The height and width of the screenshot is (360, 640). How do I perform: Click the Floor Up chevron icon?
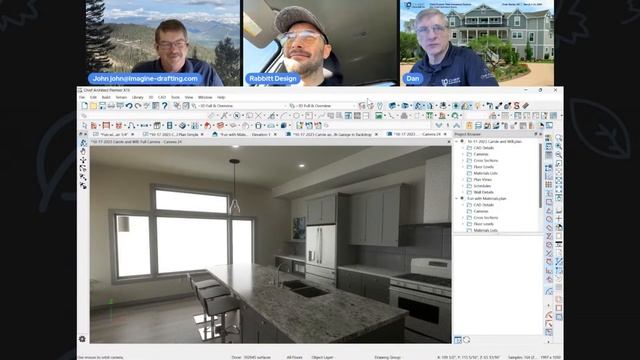[x=457, y=125]
